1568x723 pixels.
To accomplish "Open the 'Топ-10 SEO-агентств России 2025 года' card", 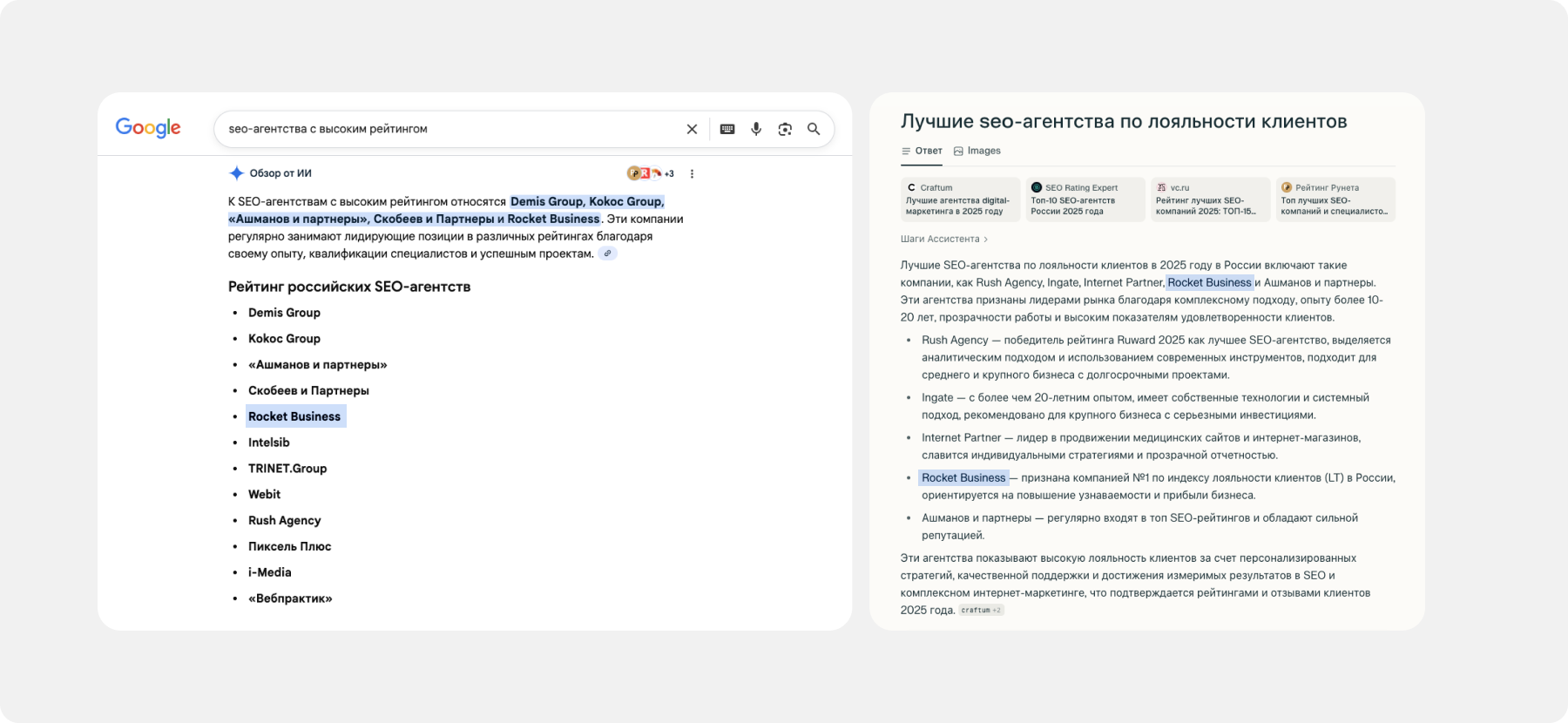I will coord(1085,199).
